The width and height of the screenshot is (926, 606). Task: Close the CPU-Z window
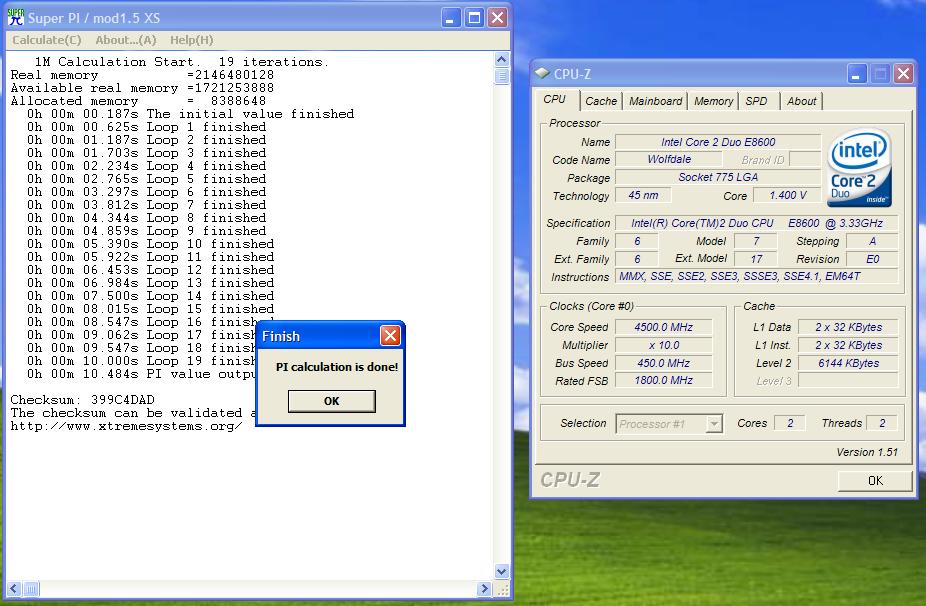tap(903, 74)
